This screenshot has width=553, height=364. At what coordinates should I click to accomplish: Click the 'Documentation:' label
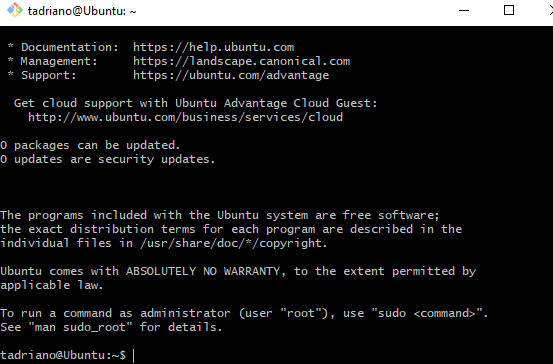coord(69,47)
